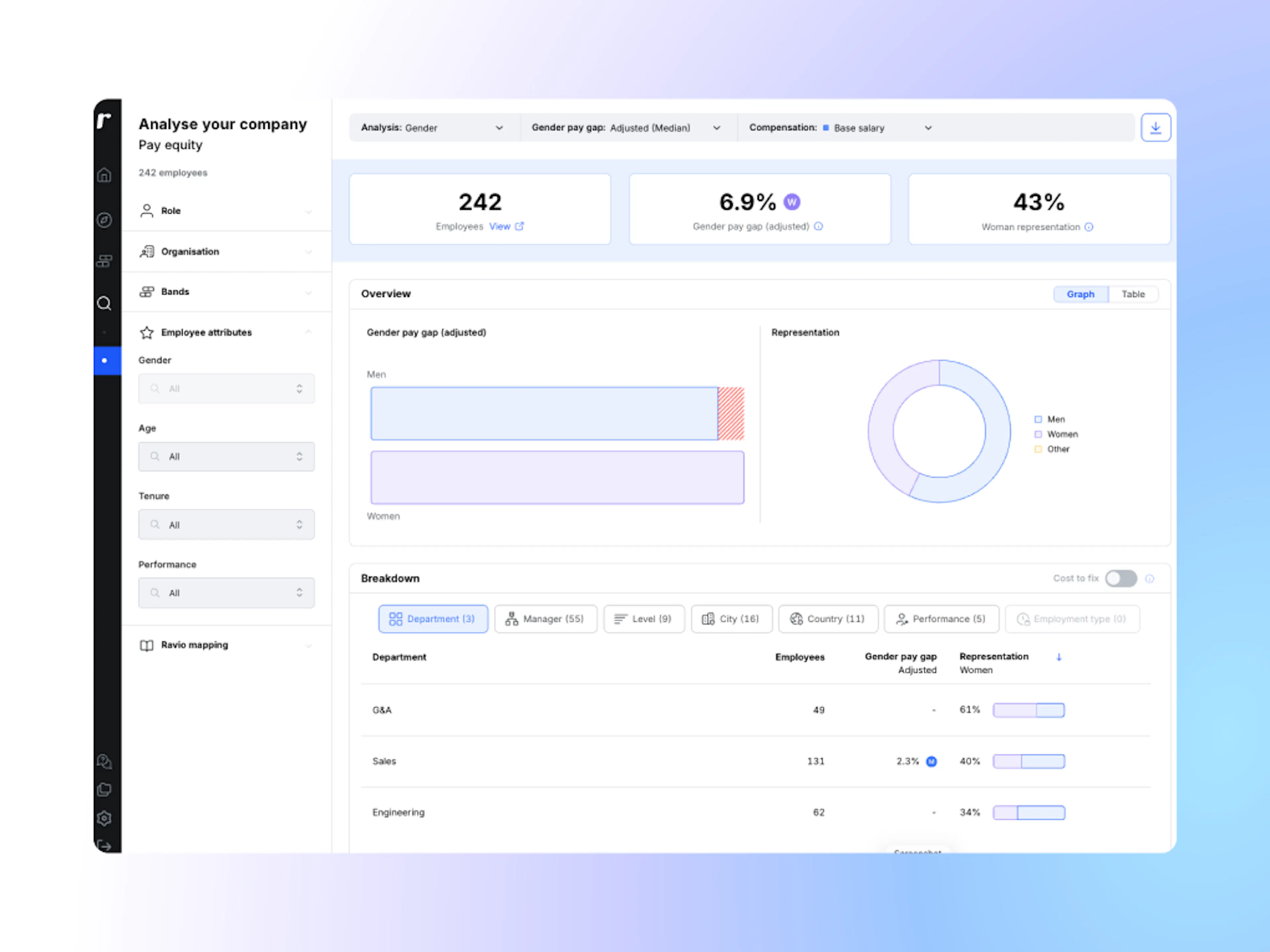Click the Other legend swatch
The width and height of the screenshot is (1270, 952).
(x=1038, y=449)
